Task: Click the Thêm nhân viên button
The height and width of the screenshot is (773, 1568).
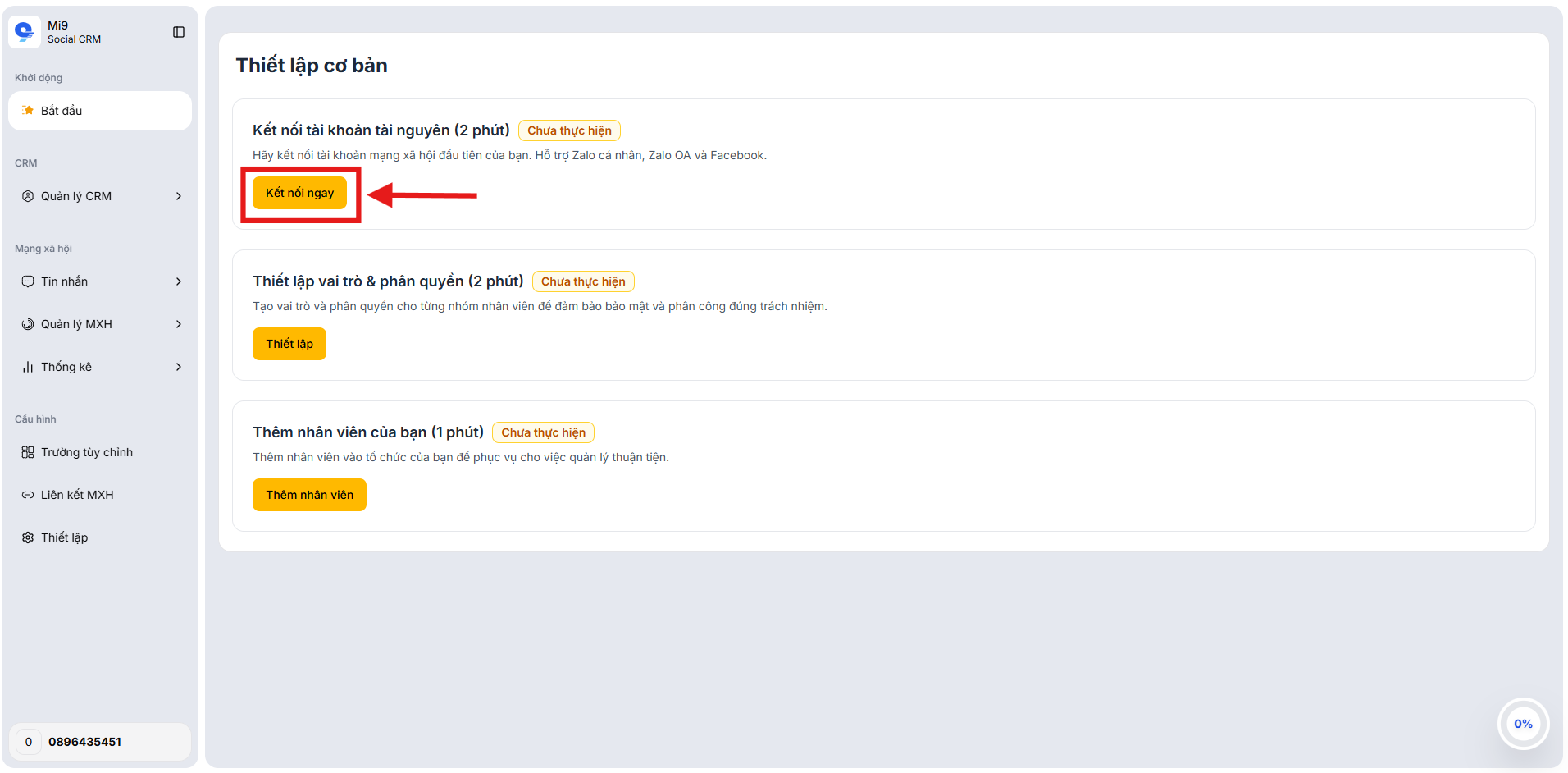Action: (309, 495)
